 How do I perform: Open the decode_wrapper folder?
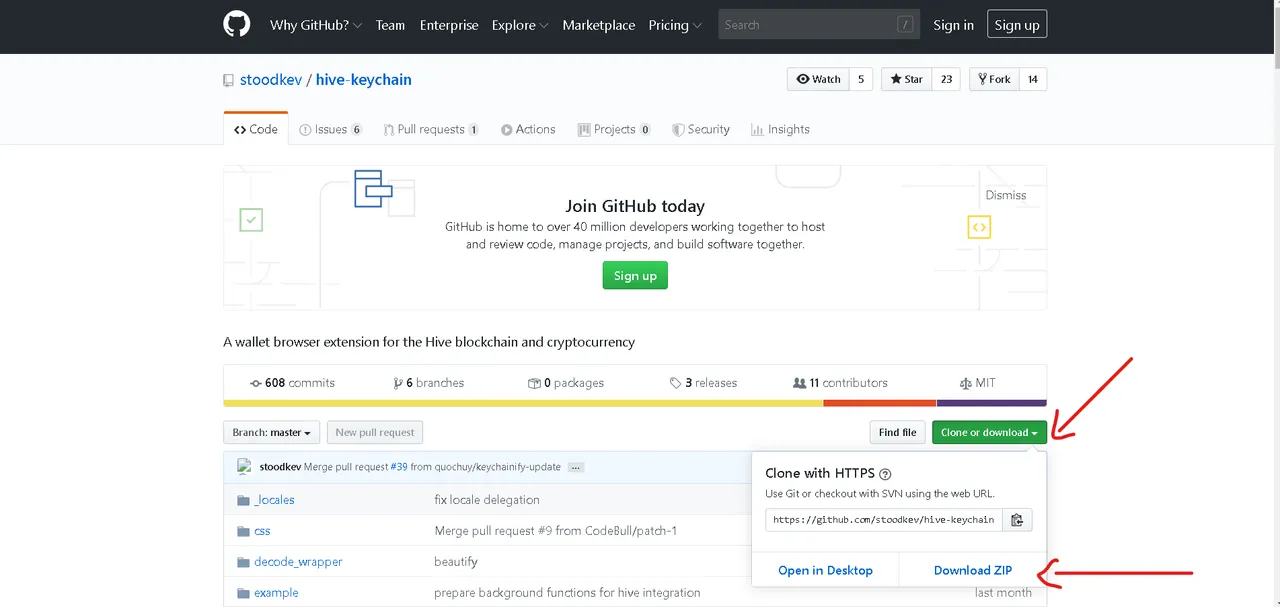(x=298, y=562)
